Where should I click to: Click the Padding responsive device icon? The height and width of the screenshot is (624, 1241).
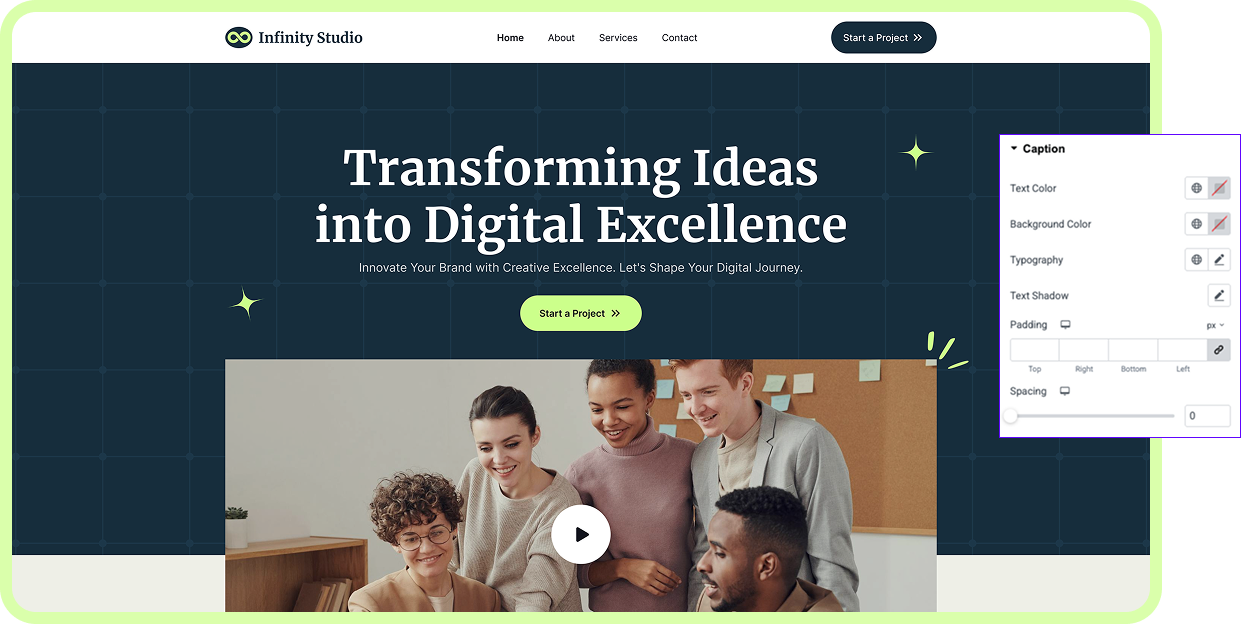1065,325
